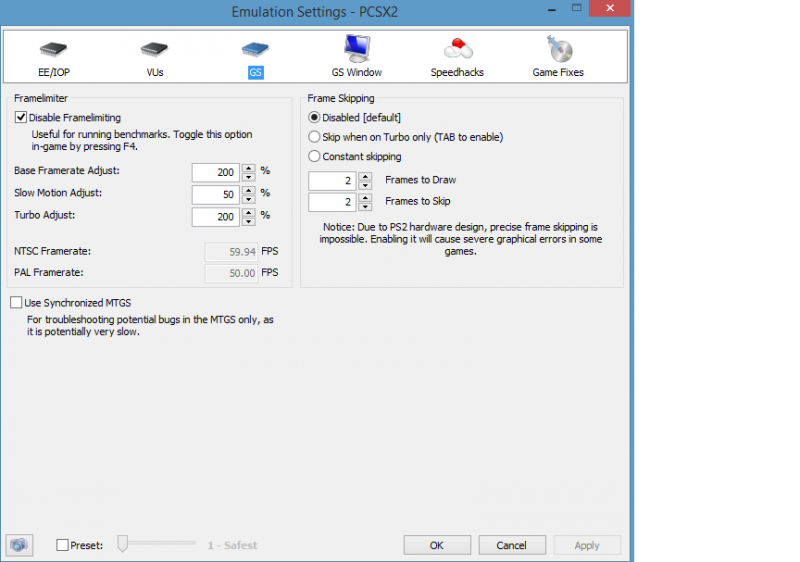Image resolution: width=800 pixels, height=562 pixels.
Task: Select Disabled [default] frame skipping option
Action: (x=314, y=117)
